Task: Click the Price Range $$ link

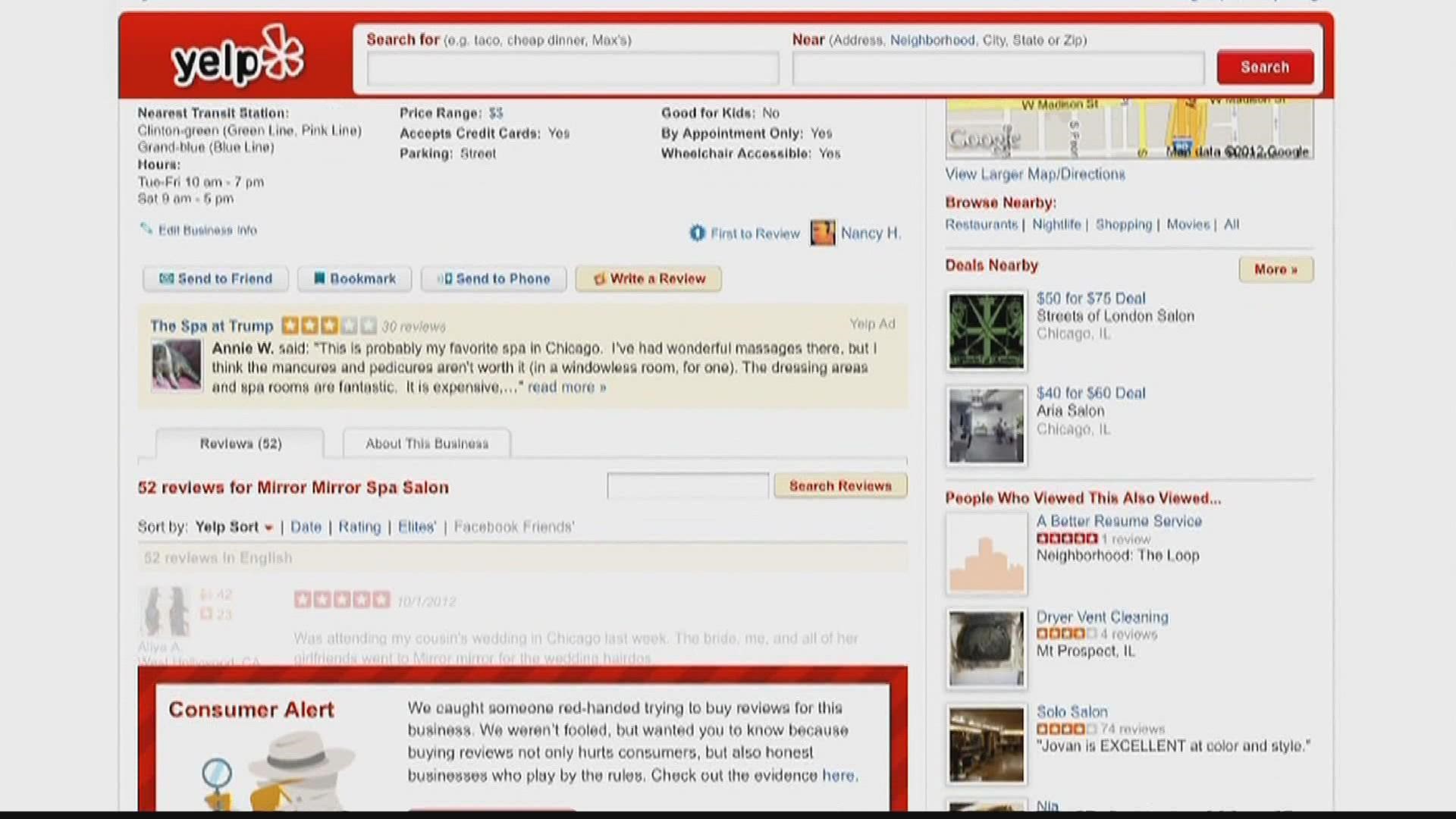Action: click(x=496, y=113)
